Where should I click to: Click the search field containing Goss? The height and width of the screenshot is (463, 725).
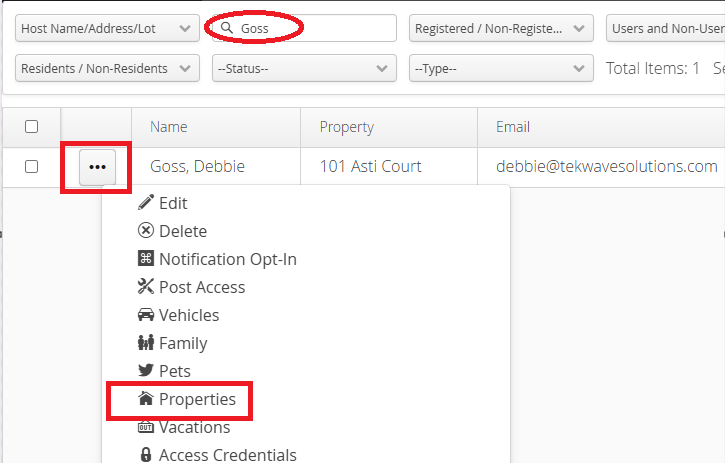point(304,28)
